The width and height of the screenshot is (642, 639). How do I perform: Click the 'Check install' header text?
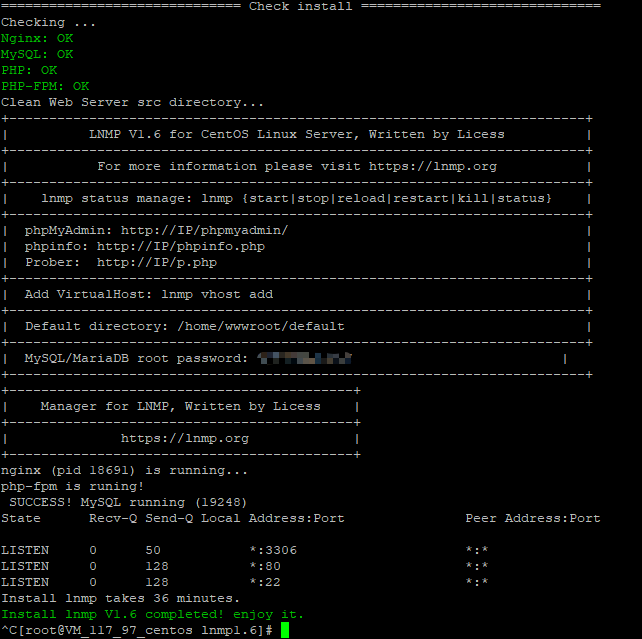(301, 7)
